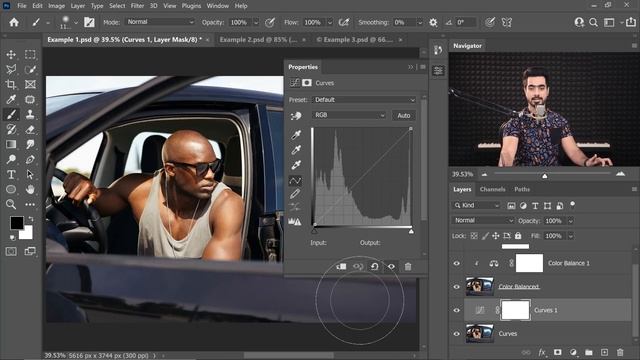Viewport: 640px width, 360px height.
Task: Click the Navigator zoom percentage field
Action: click(x=462, y=174)
